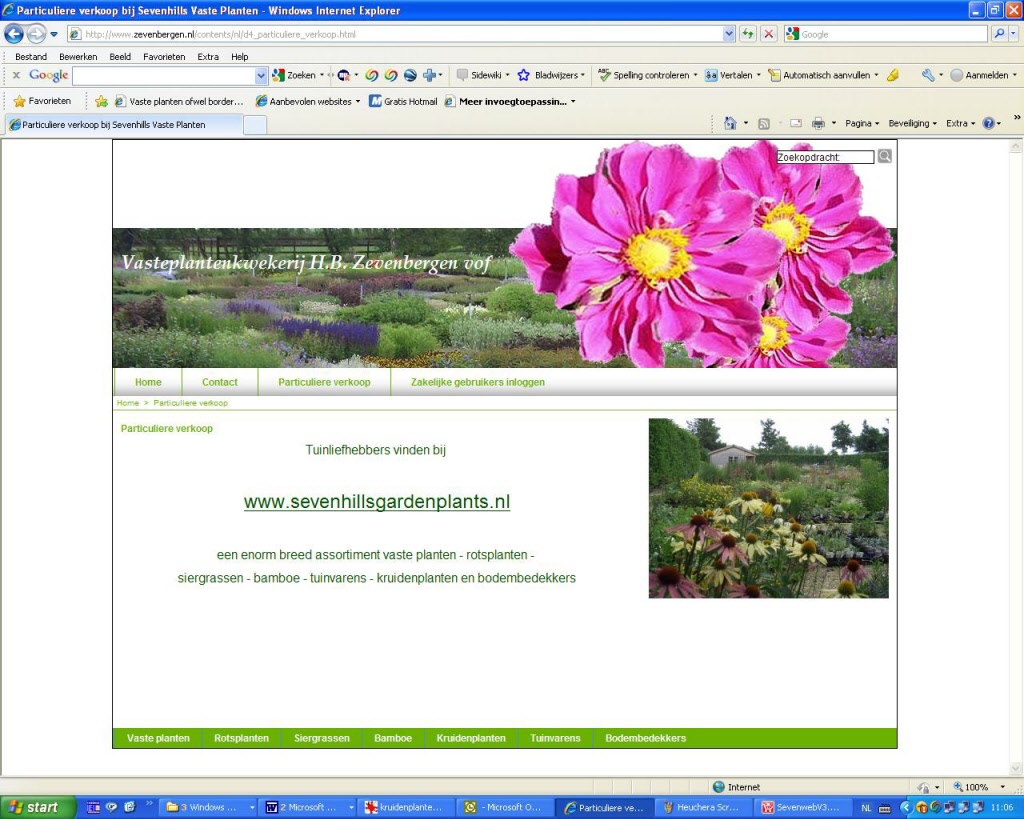This screenshot has height=819, width=1024.
Task: Open the Pagina dropdown menu
Action: pyautogui.click(x=862, y=123)
